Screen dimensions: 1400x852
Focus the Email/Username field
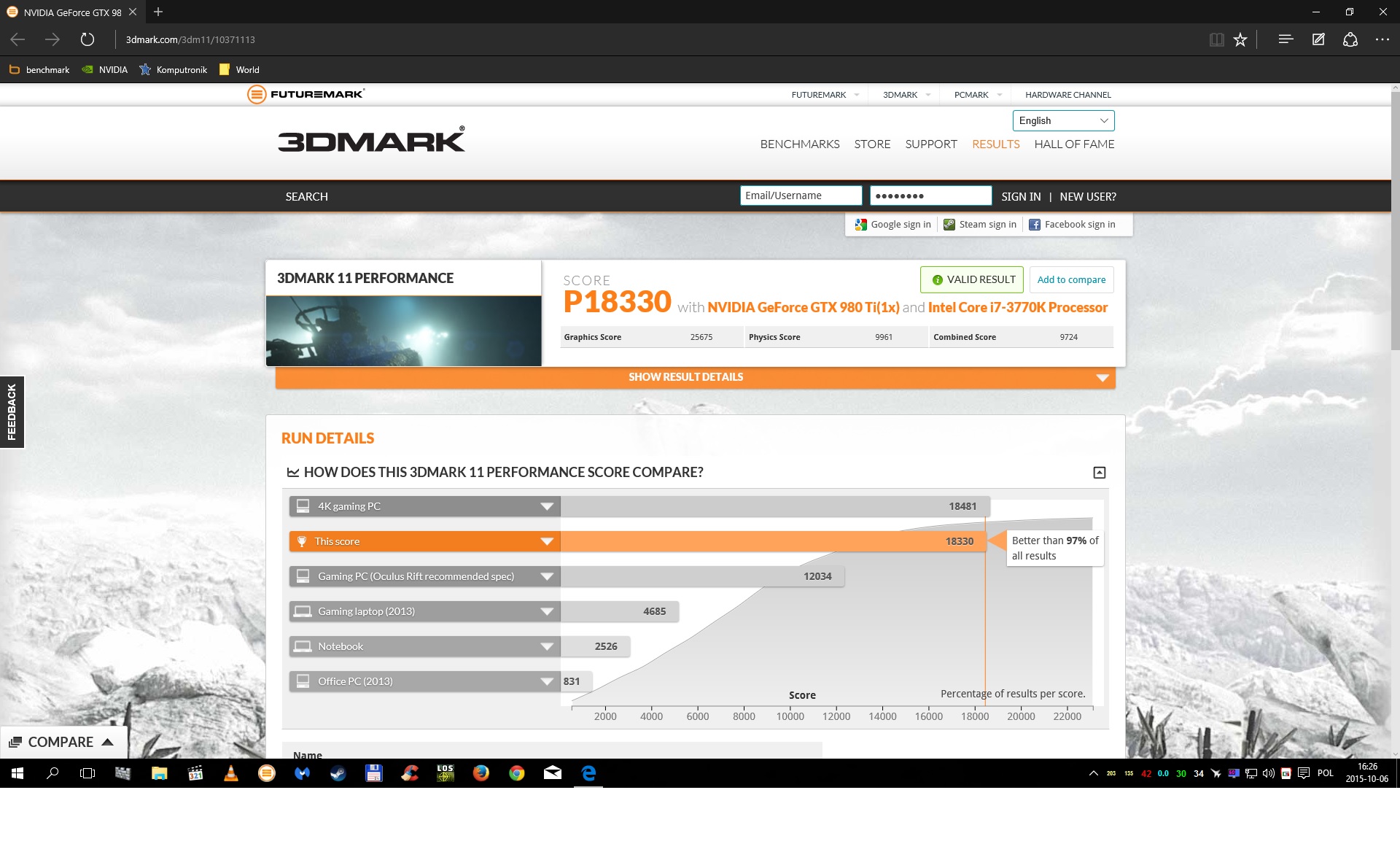(801, 195)
